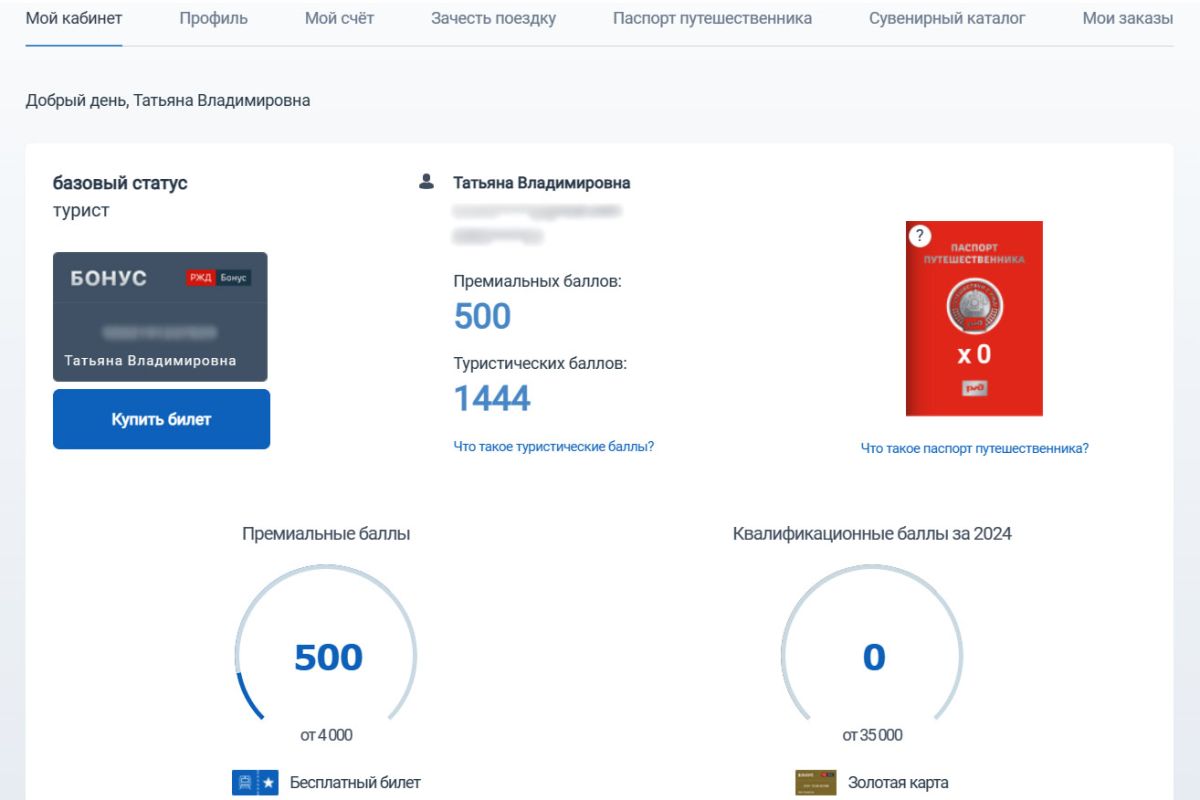The width and height of the screenshot is (1200, 800).
Task: Switch to the Мой счёт tab
Action: coord(339,18)
